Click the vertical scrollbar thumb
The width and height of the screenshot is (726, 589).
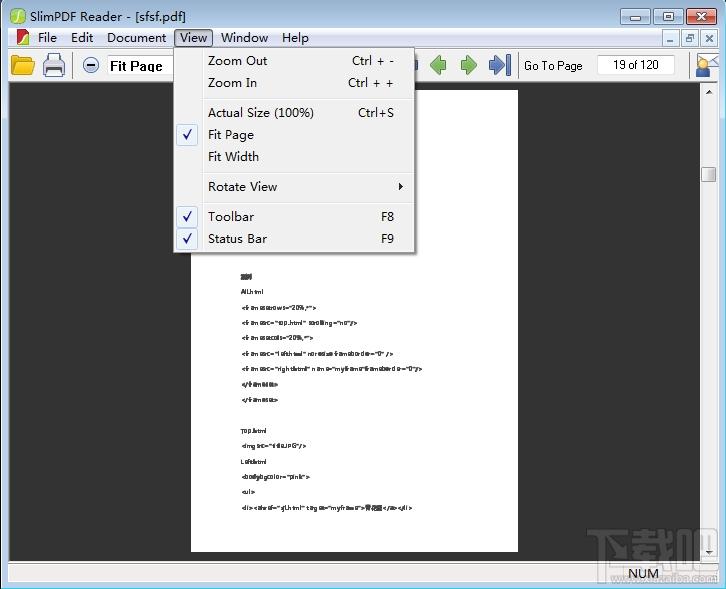pyautogui.click(x=708, y=174)
